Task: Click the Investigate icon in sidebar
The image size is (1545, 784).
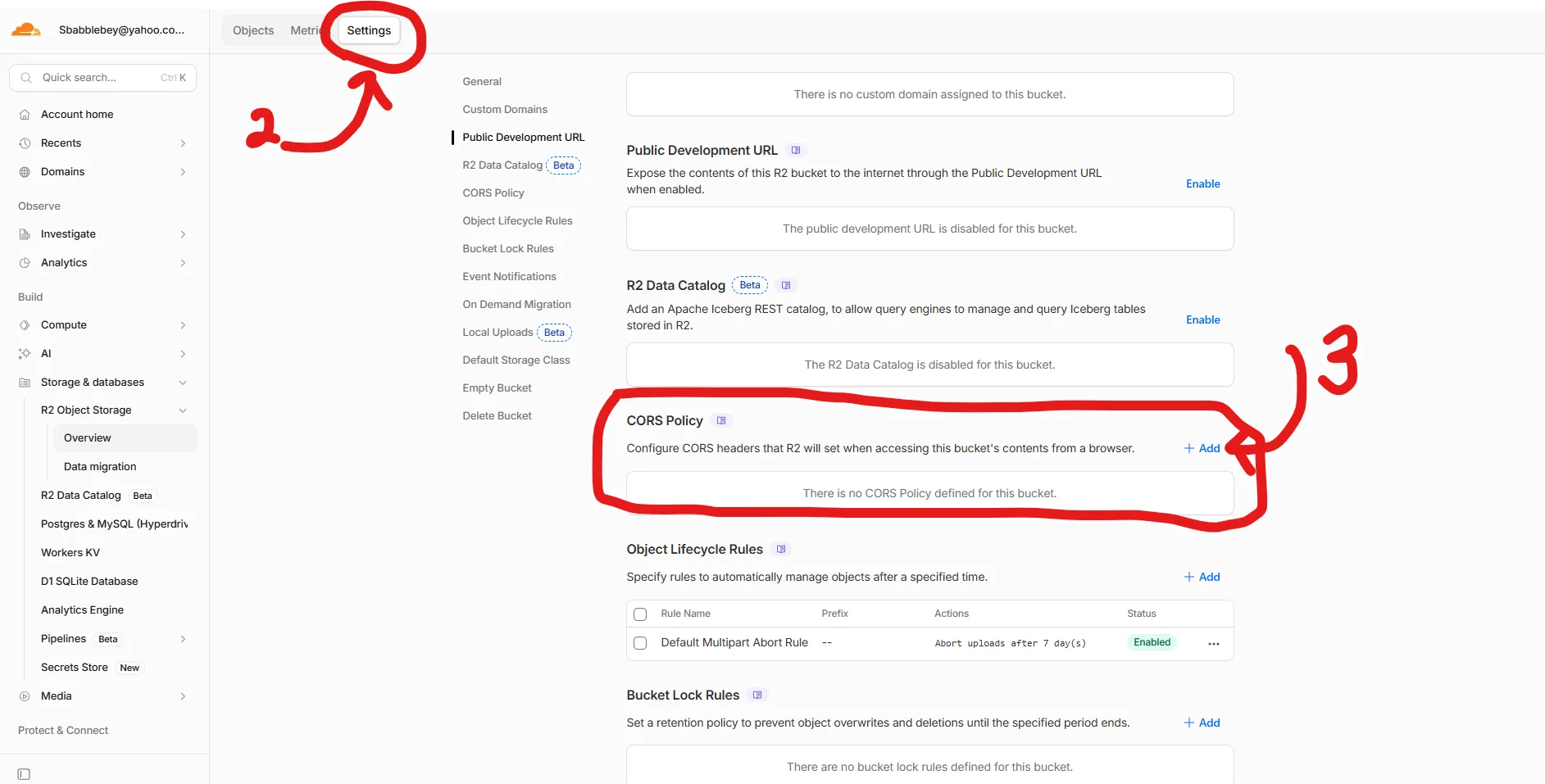Action: (x=25, y=234)
